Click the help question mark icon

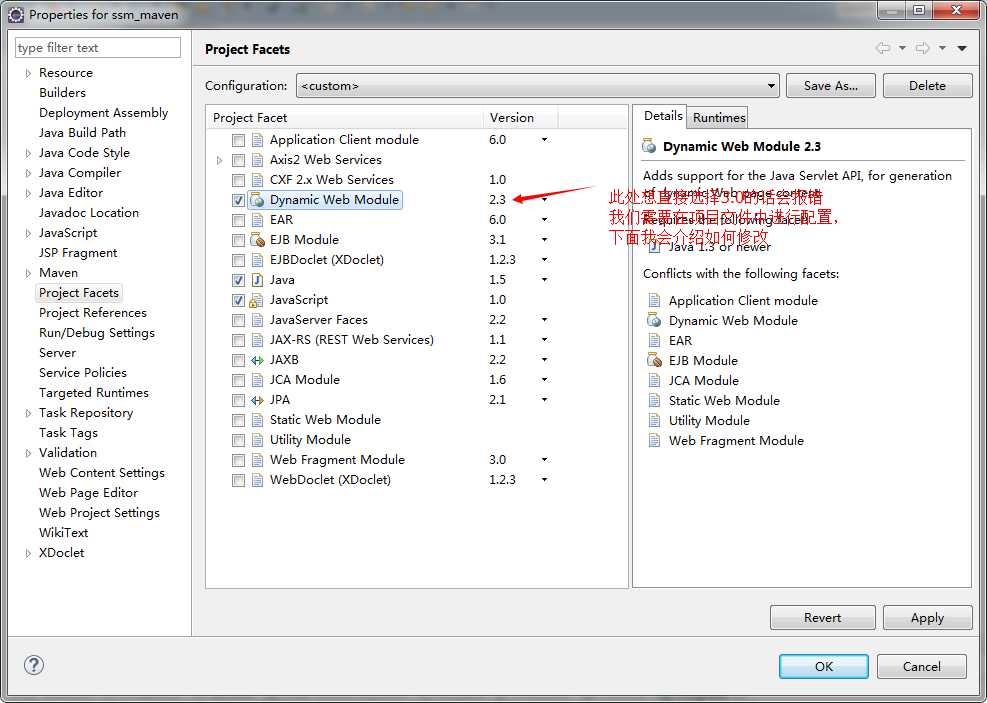tap(34, 666)
